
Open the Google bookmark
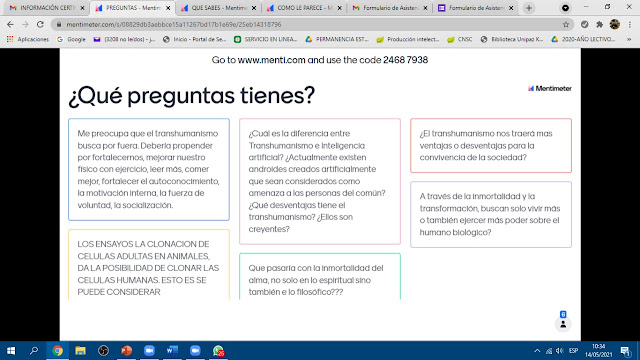[71, 39]
